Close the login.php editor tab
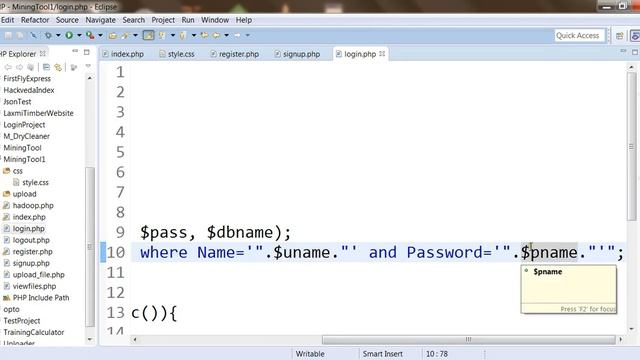Screen dimensions: 640x360 pyautogui.click(x=382, y=53)
